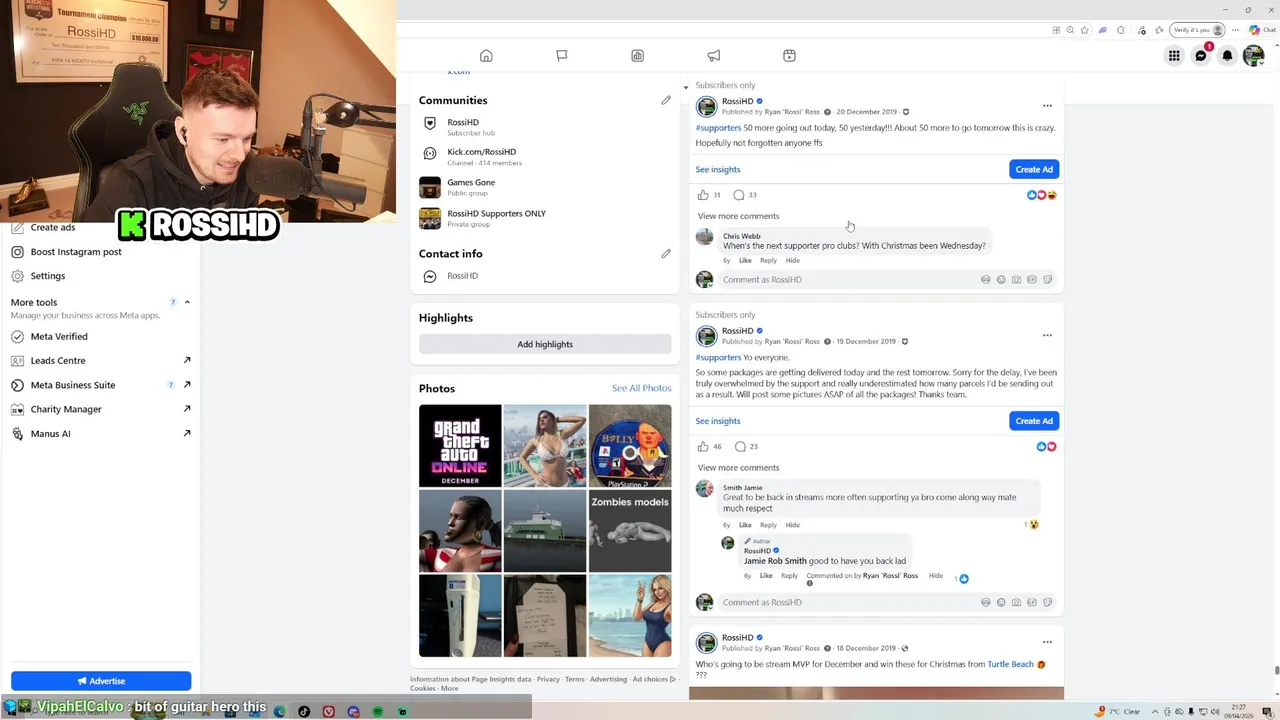The height and width of the screenshot is (720, 1280).
Task: Open weather 7°C Clear taskbar widget
Action: tap(1118, 712)
